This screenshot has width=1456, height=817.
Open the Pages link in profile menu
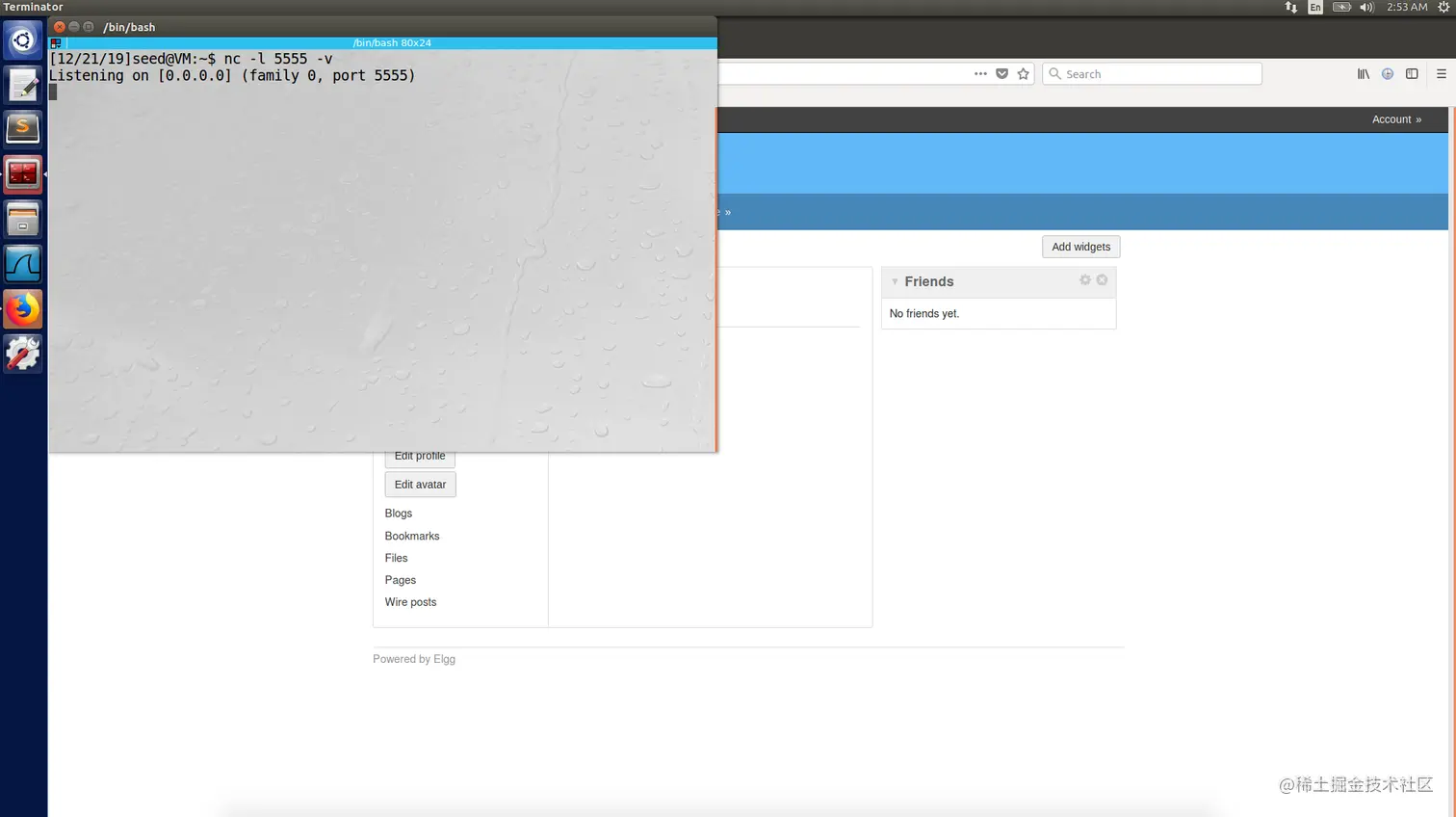coord(401,580)
